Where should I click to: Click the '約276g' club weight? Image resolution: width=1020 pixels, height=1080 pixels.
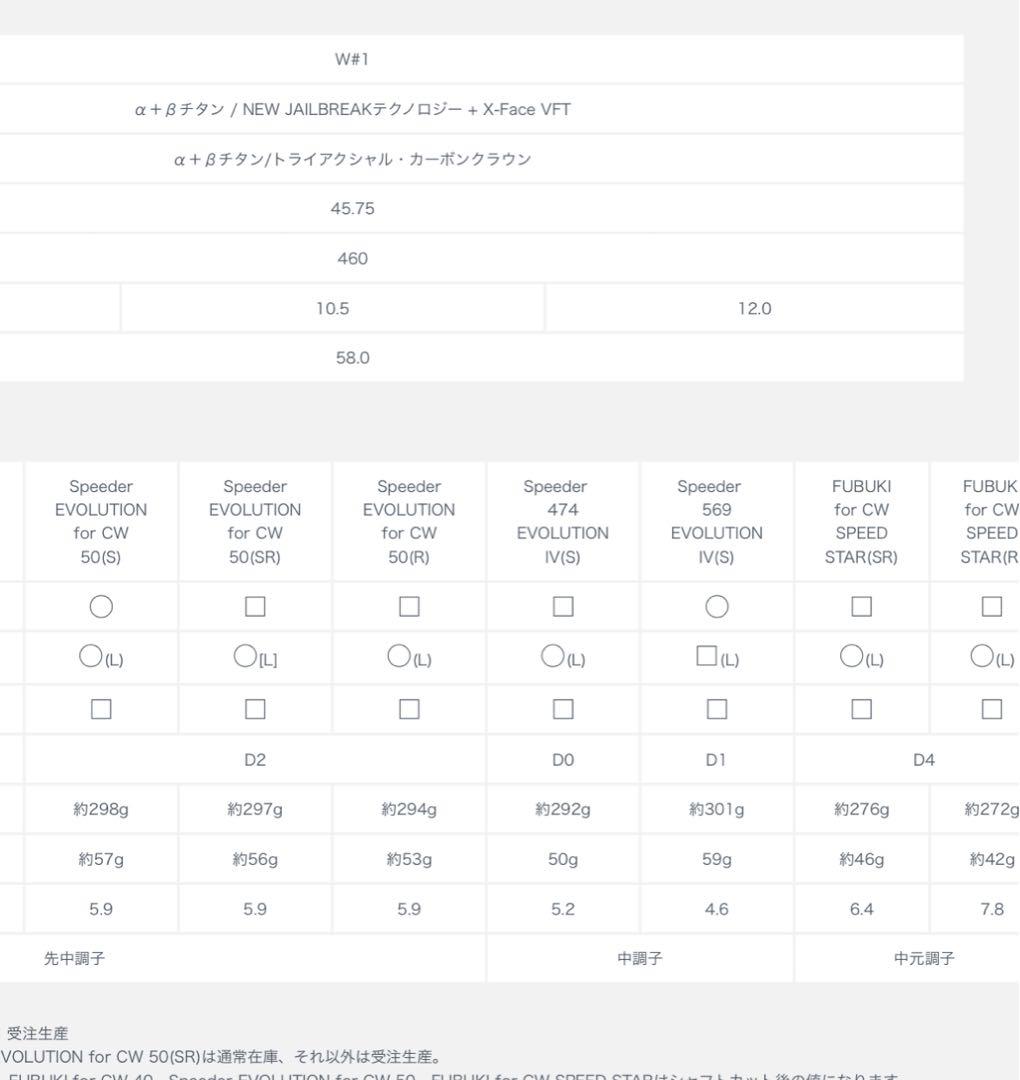point(862,809)
